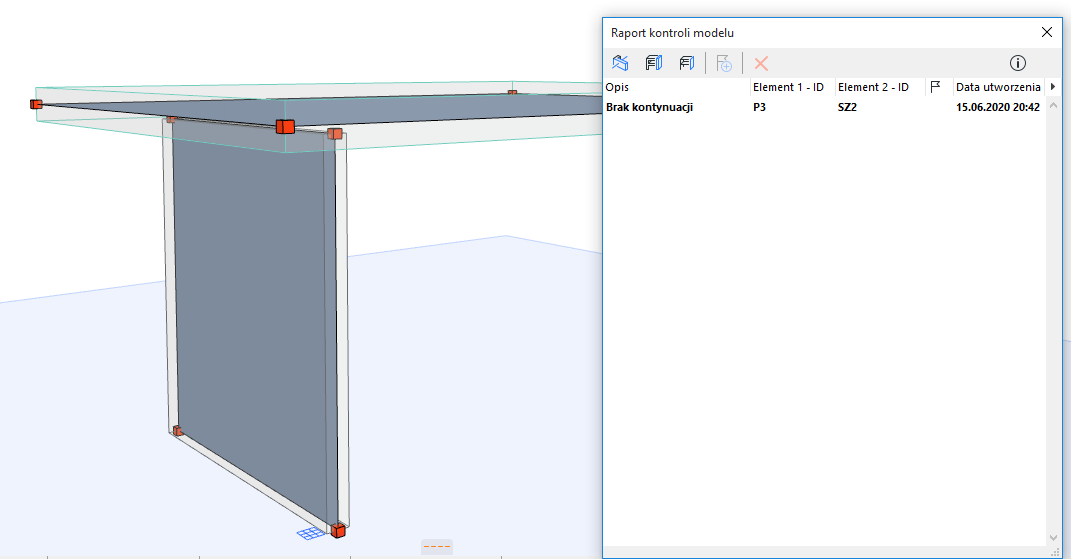Select the Brak kontynuacji report row
The width and height of the screenshot is (1071, 559).
[x=824, y=107]
